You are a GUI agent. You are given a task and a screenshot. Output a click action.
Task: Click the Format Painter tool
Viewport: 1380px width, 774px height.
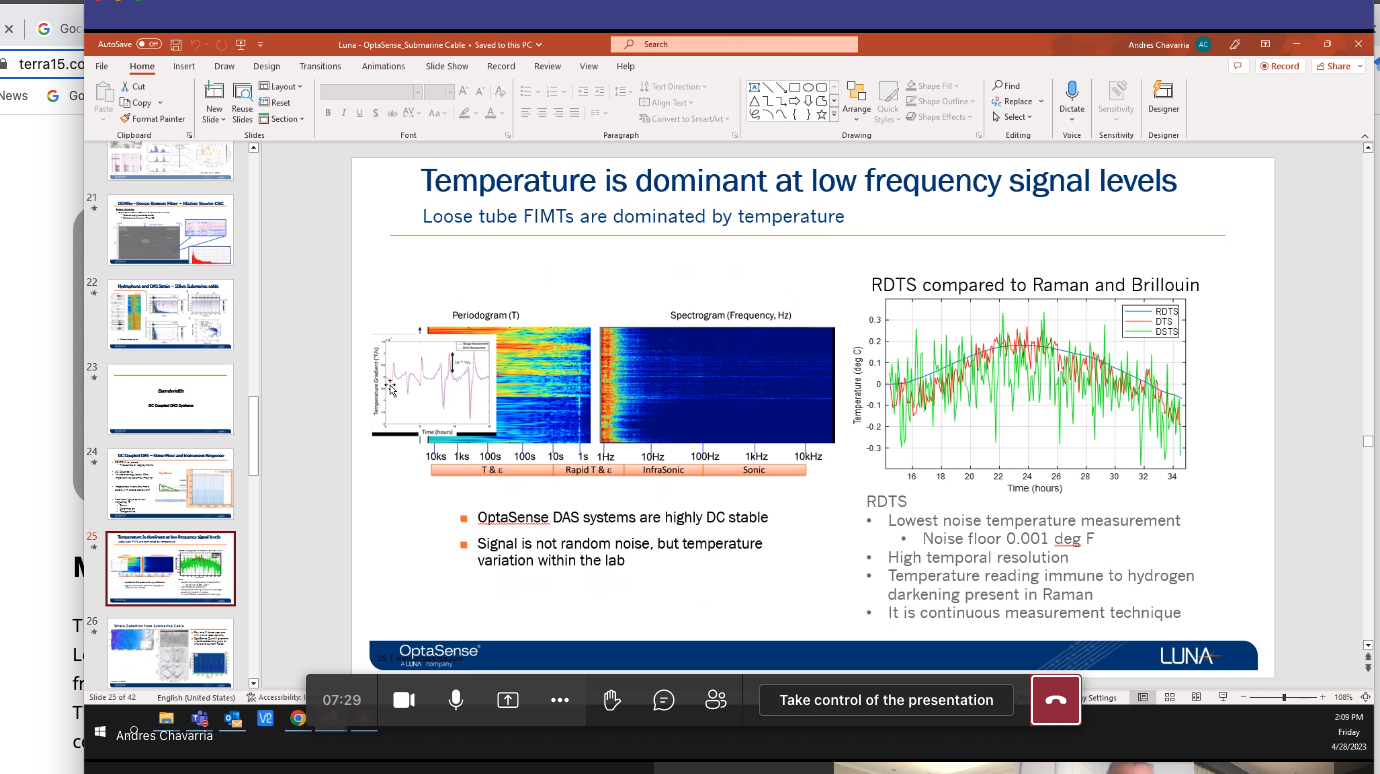pos(153,119)
